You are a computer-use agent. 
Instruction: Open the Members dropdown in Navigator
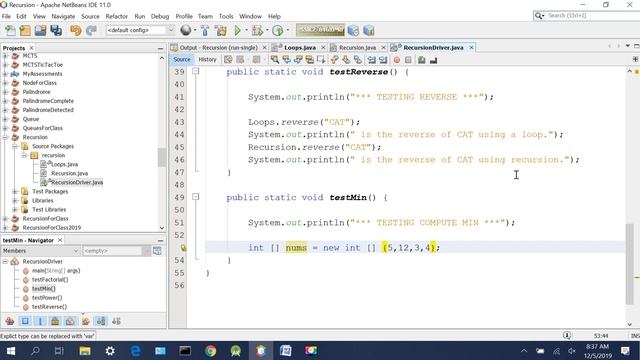click(x=40, y=251)
